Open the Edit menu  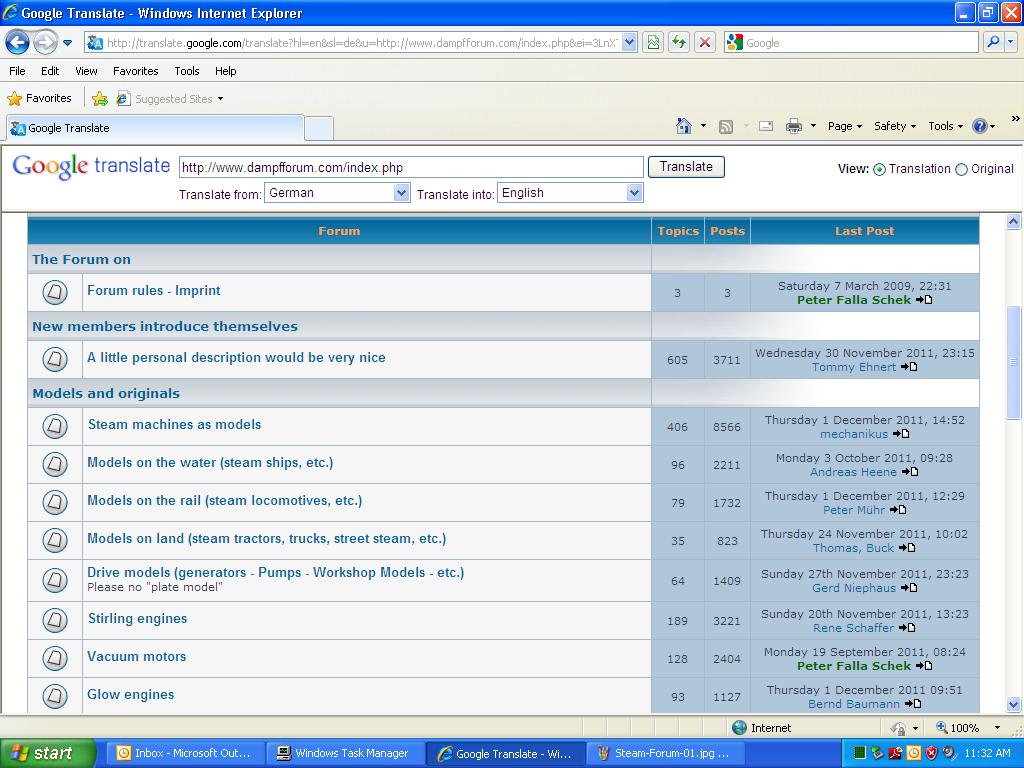[50, 71]
